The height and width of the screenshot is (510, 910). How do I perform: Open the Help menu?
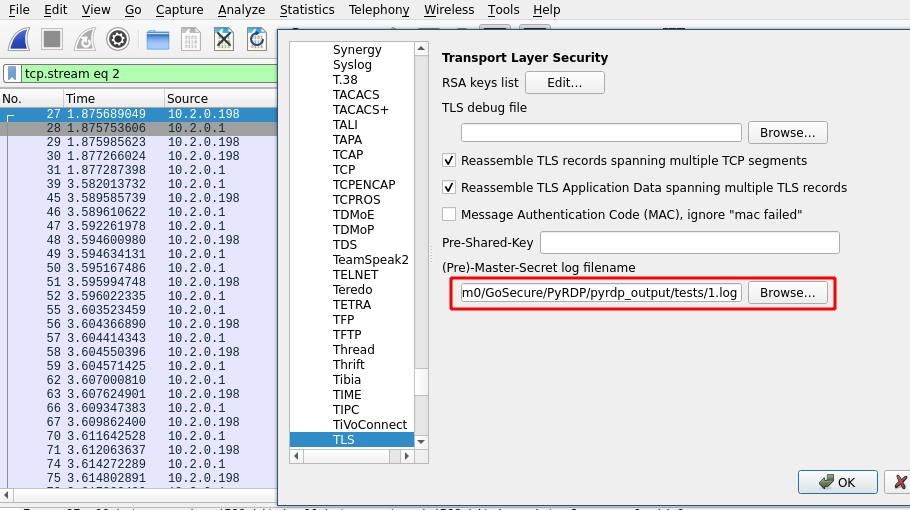click(547, 10)
